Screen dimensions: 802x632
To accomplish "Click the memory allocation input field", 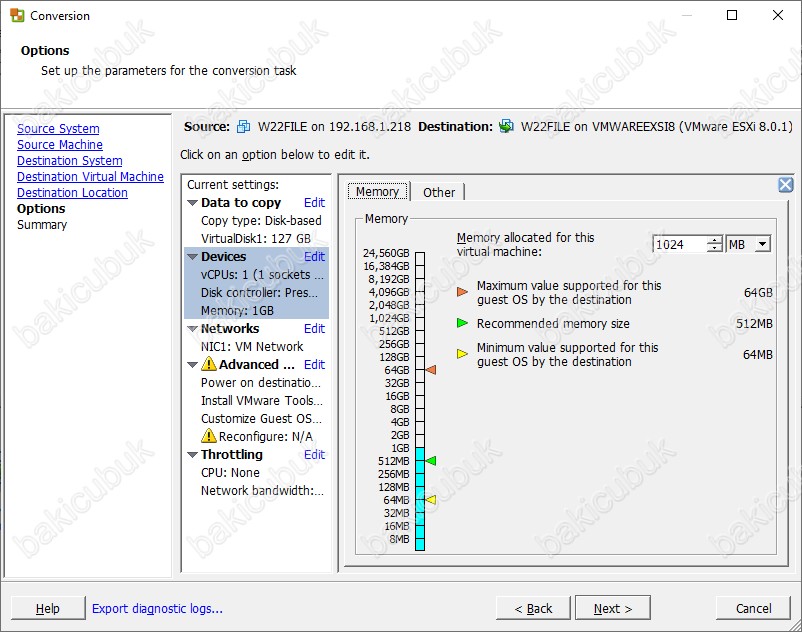I will 680,244.
